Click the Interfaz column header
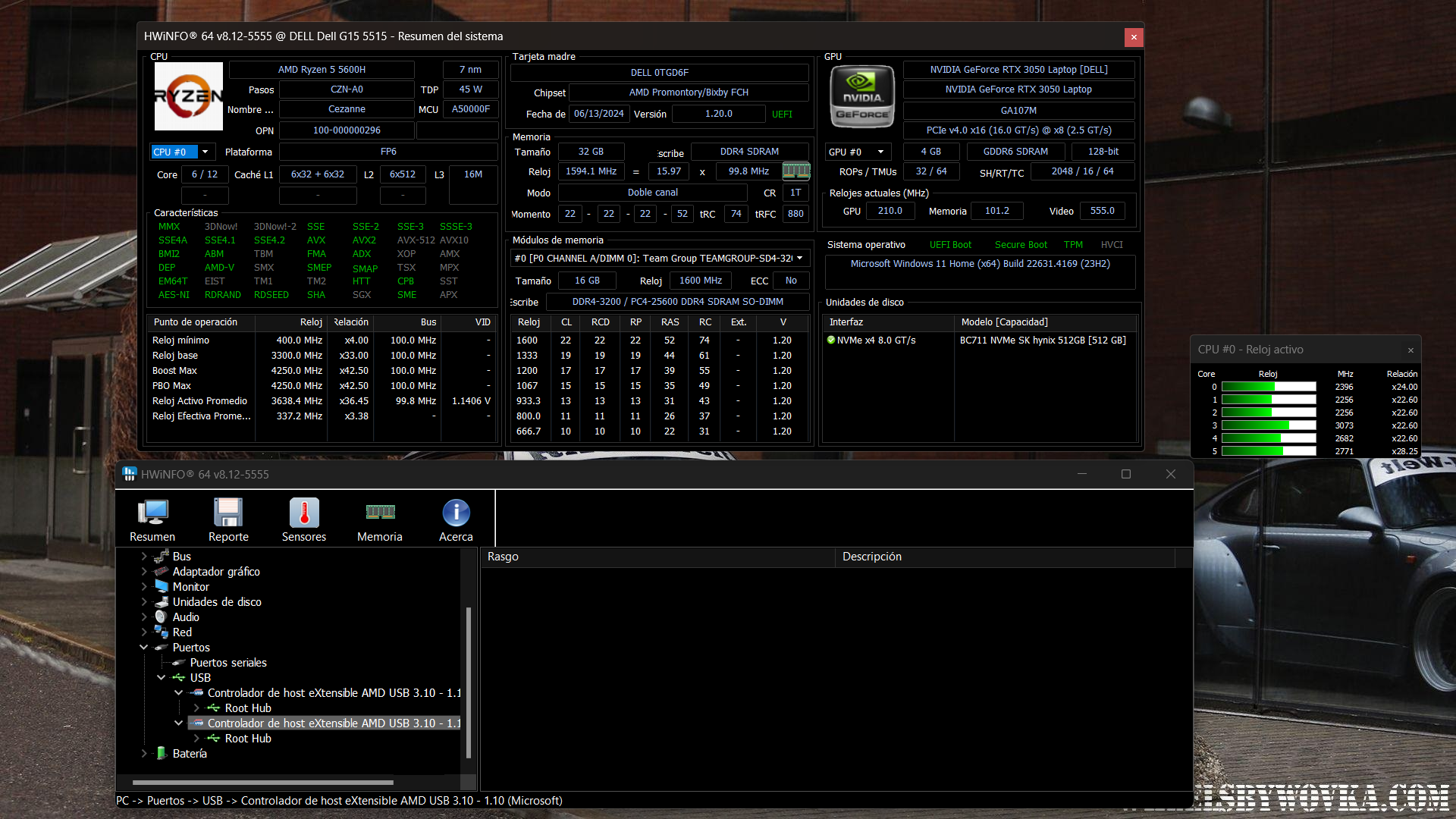Screen dimensions: 1456x819 click(888, 322)
